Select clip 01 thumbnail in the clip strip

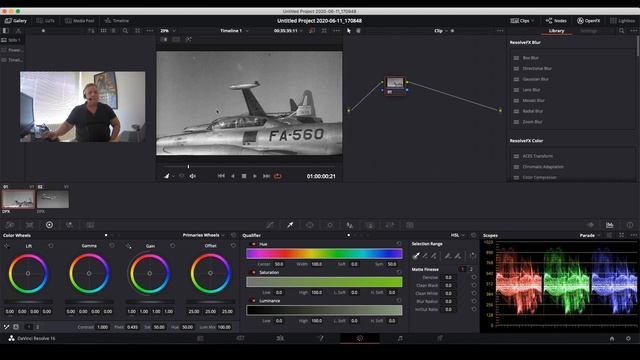click(x=18, y=199)
